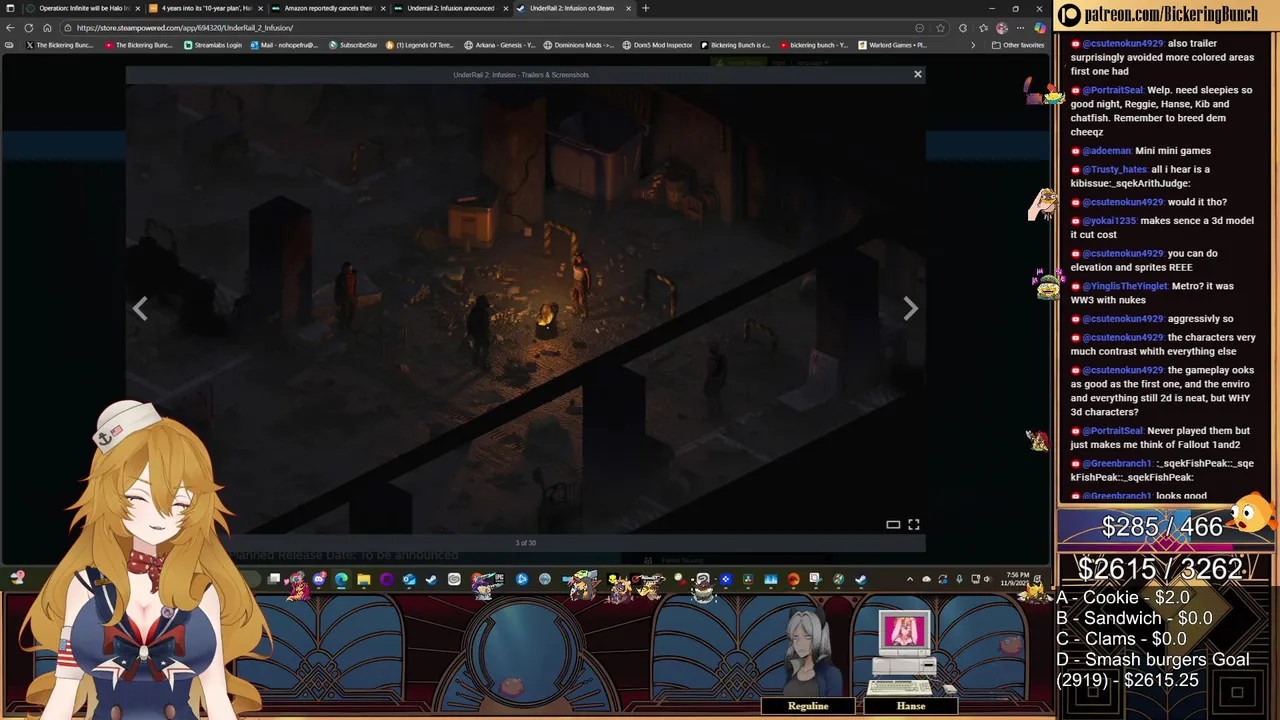Open browser tab actions menu
Screen dimensions: 1280x720
point(10,8)
